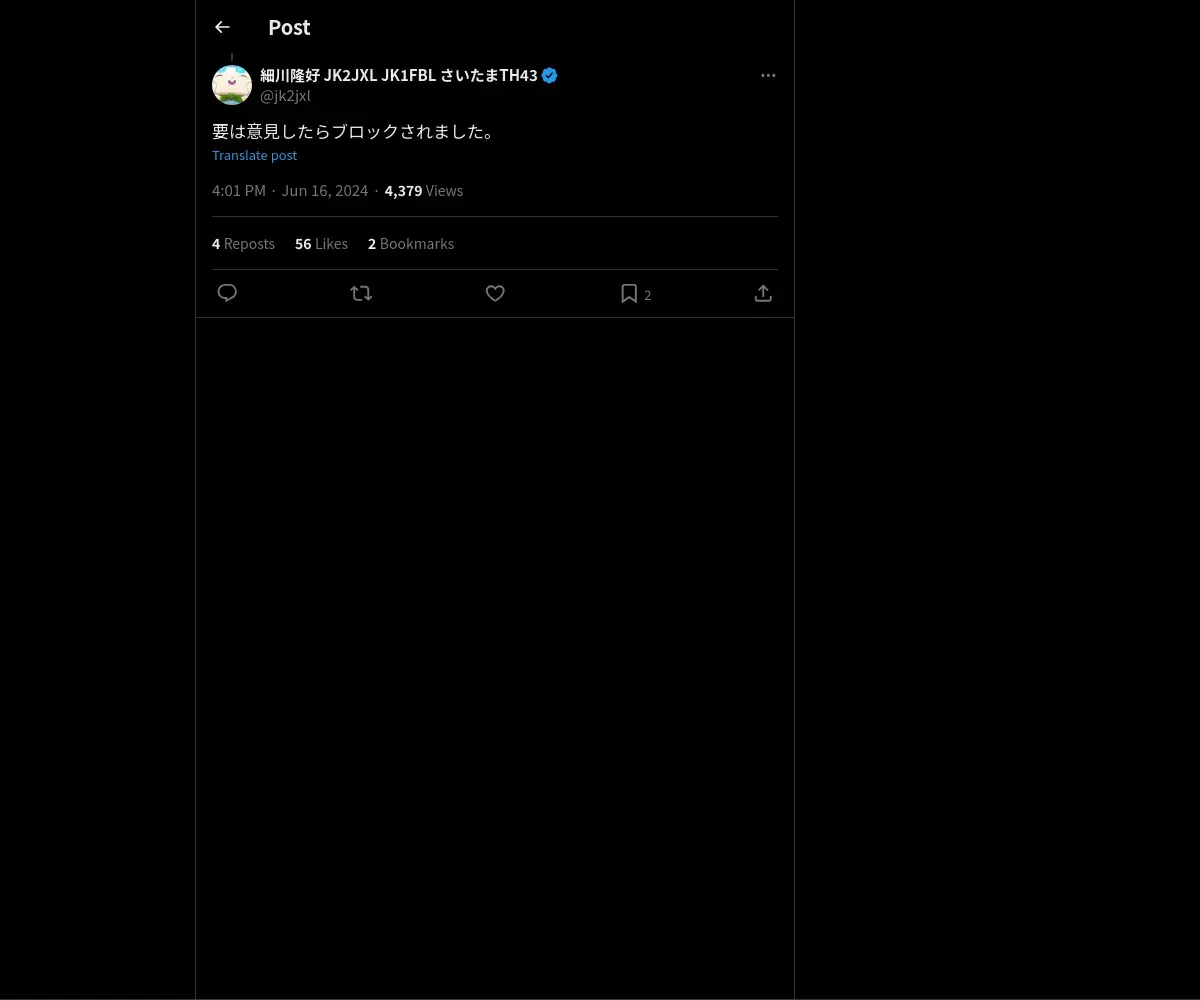Click the repost arrows icon
This screenshot has width=1200, height=1000.
point(361,293)
